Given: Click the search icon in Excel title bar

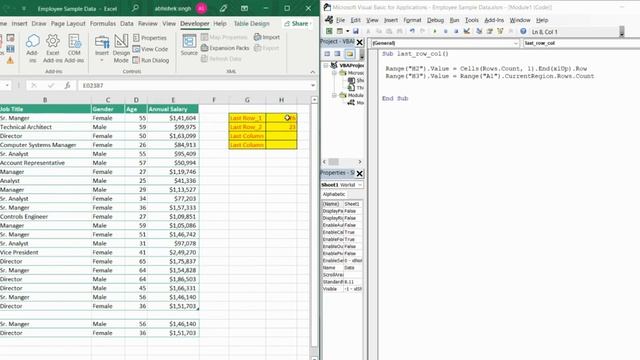Looking at the screenshot, I should [x=135, y=8].
